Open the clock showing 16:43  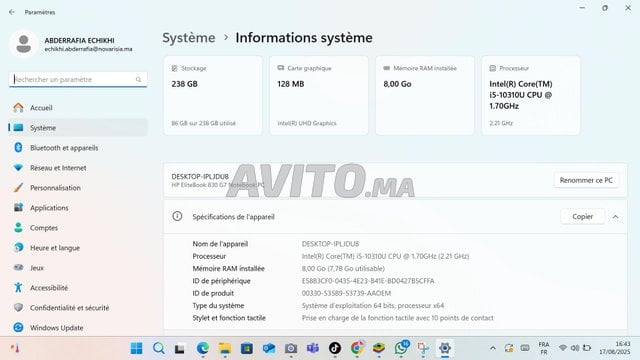tap(615, 348)
